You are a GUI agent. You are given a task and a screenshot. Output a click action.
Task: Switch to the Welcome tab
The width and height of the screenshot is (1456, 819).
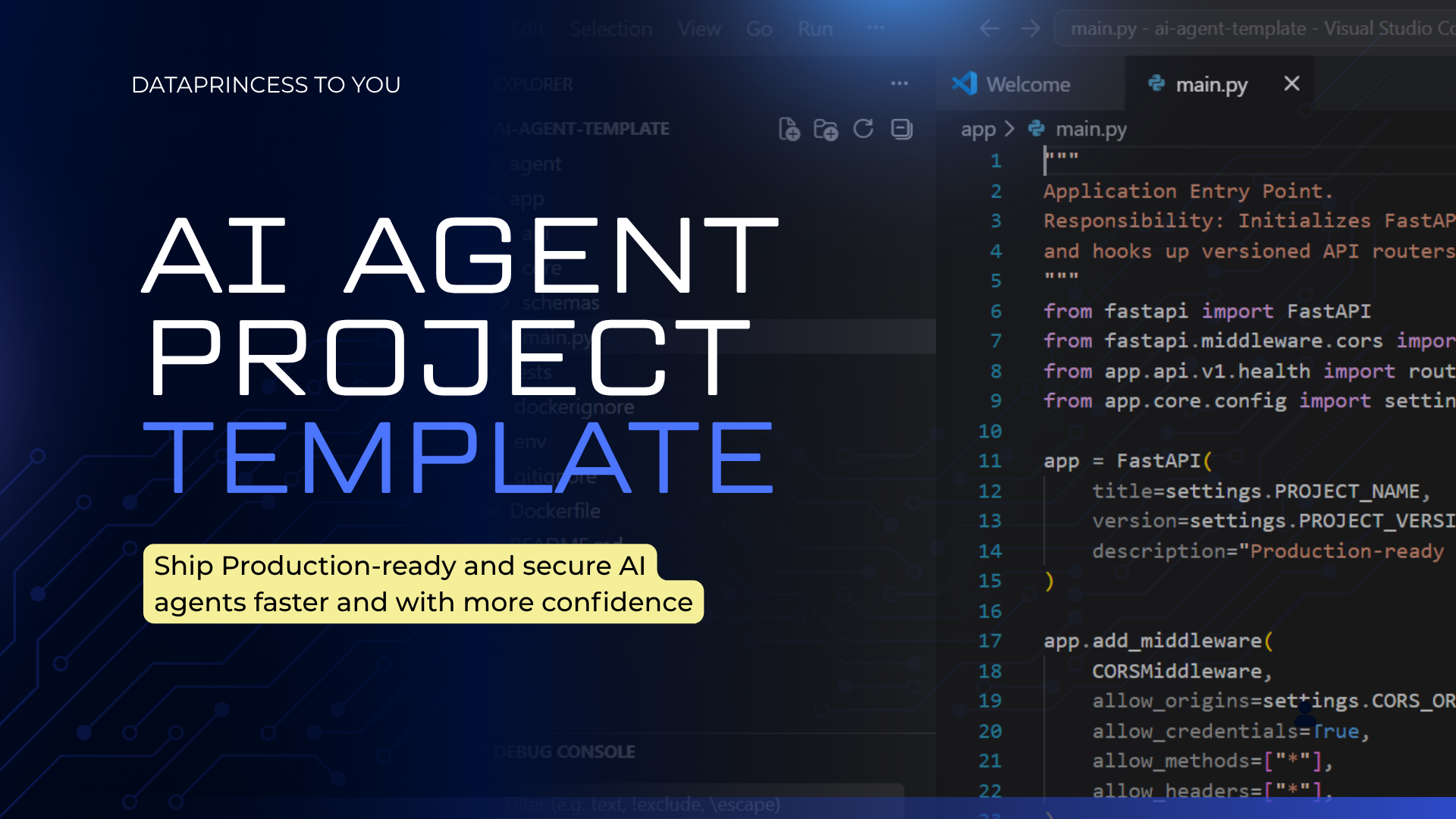pos(1030,84)
